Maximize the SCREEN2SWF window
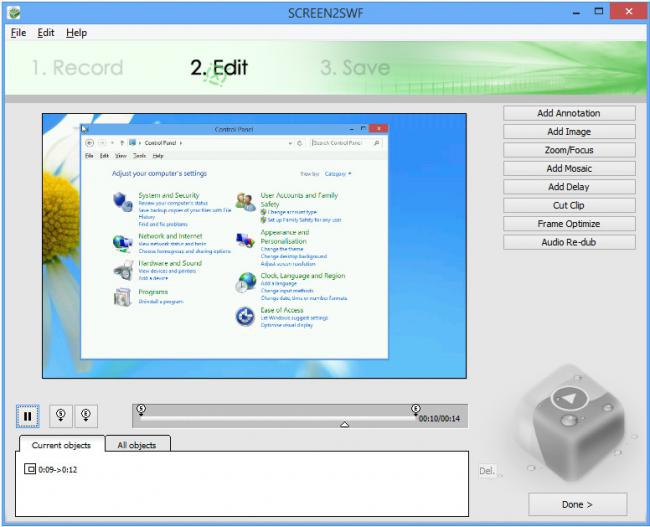Image resolution: width=650 pixels, height=527 pixels. [x=599, y=12]
